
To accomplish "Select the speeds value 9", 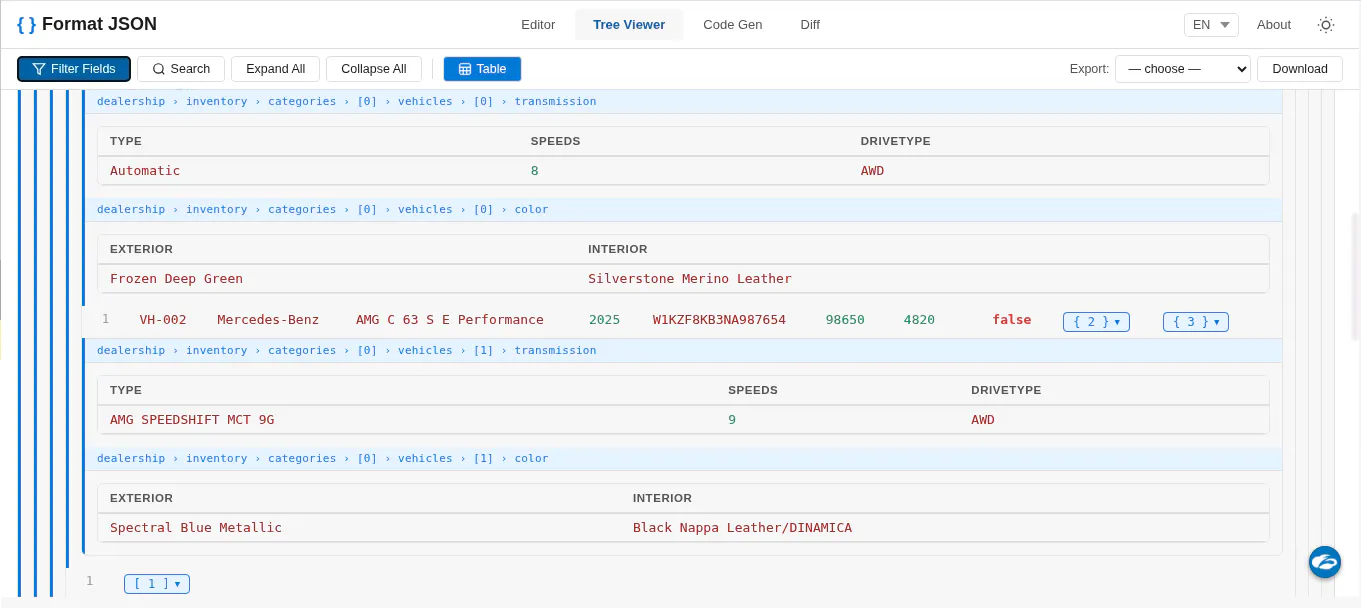I will (732, 420).
